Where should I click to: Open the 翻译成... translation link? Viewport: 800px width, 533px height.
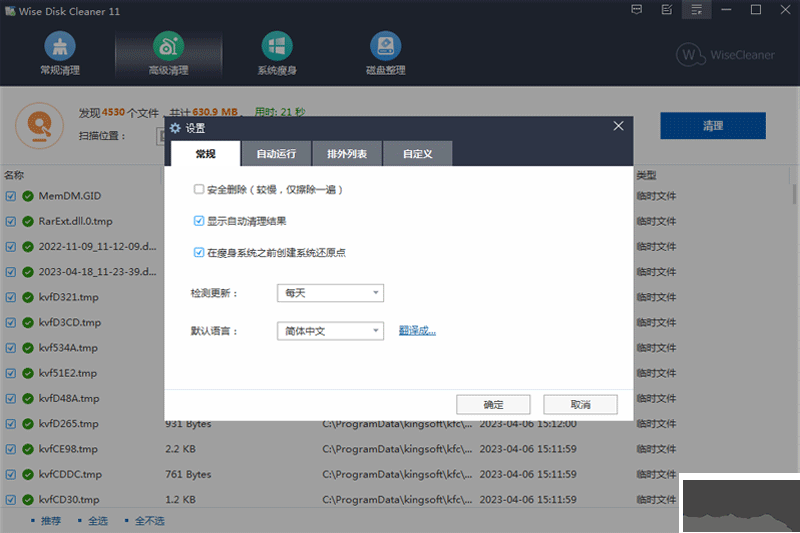point(417,331)
